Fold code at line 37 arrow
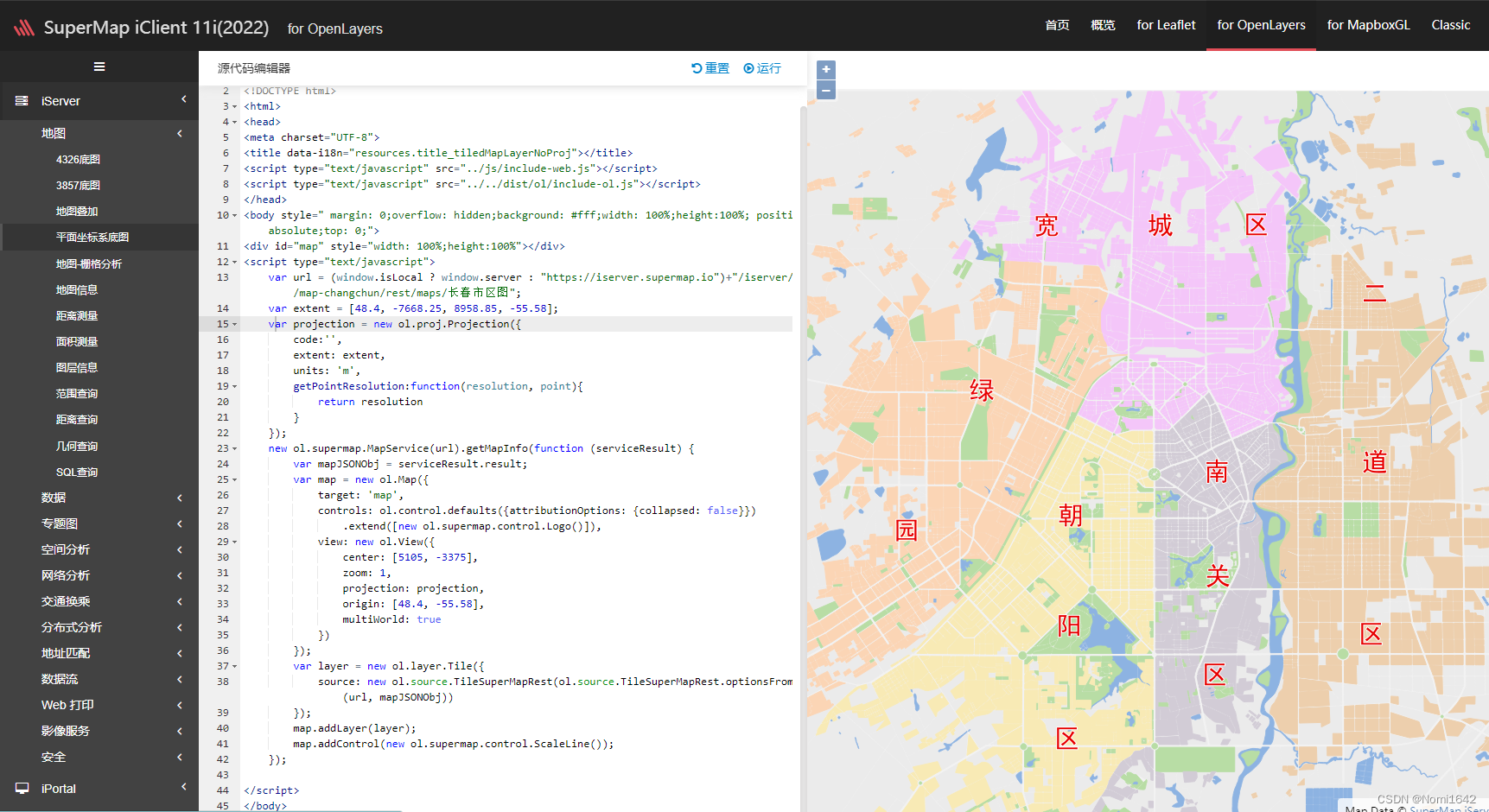Viewport: 1489px width, 812px height. click(x=235, y=667)
